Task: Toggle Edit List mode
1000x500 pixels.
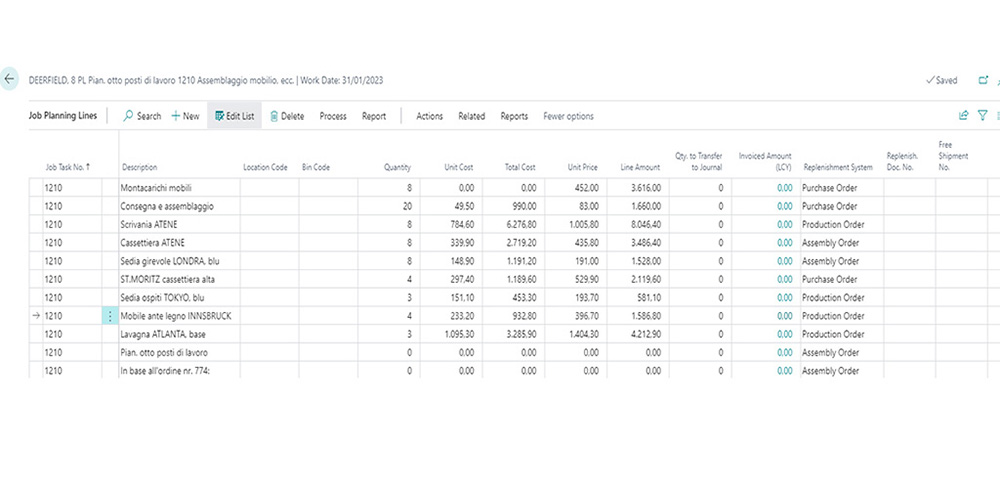Action: point(234,116)
